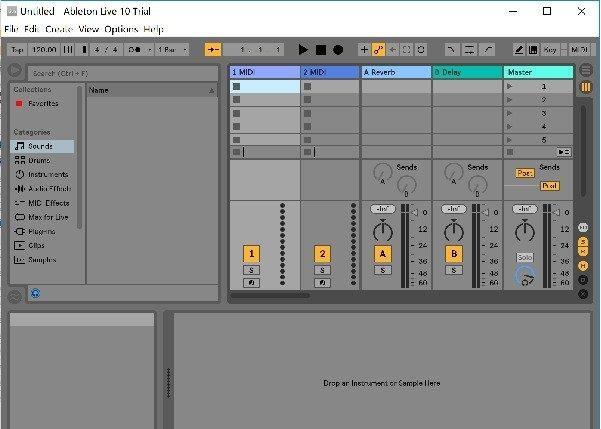Click the browser preview headphone icon
Image resolution: width=601 pixels, height=429 pixels.
pyautogui.click(x=35, y=294)
